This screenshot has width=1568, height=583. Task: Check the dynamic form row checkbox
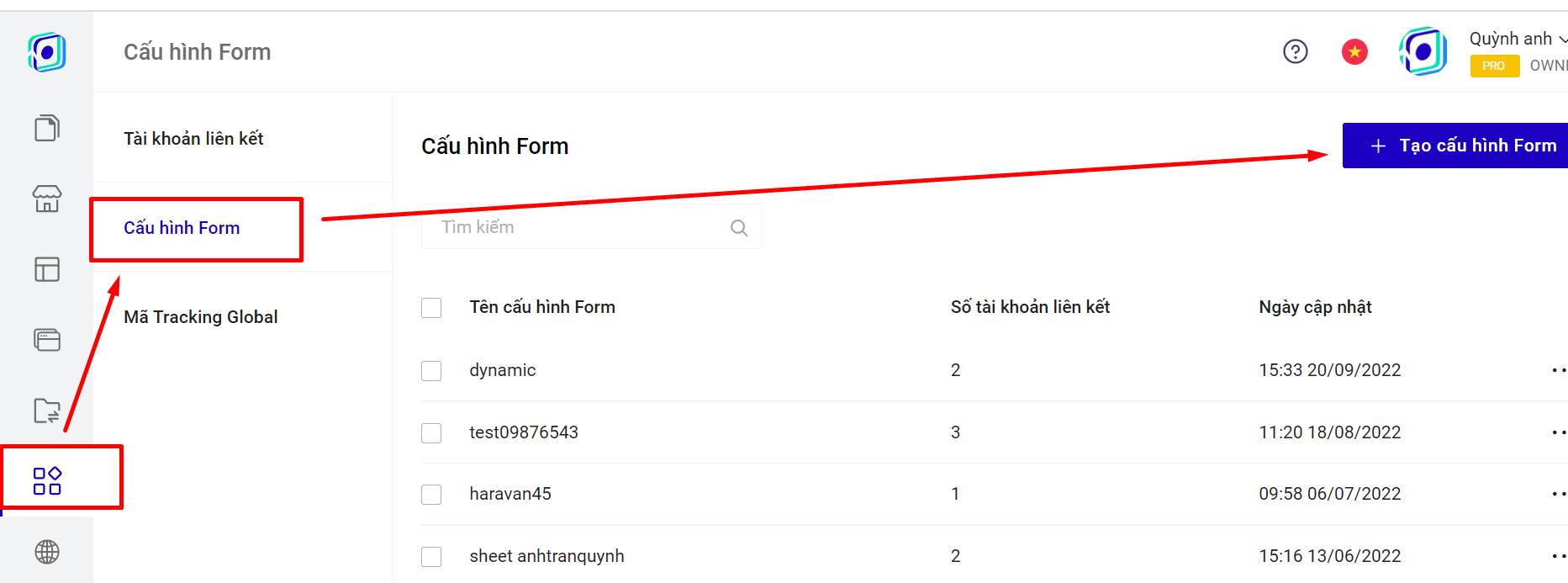(431, 371)
